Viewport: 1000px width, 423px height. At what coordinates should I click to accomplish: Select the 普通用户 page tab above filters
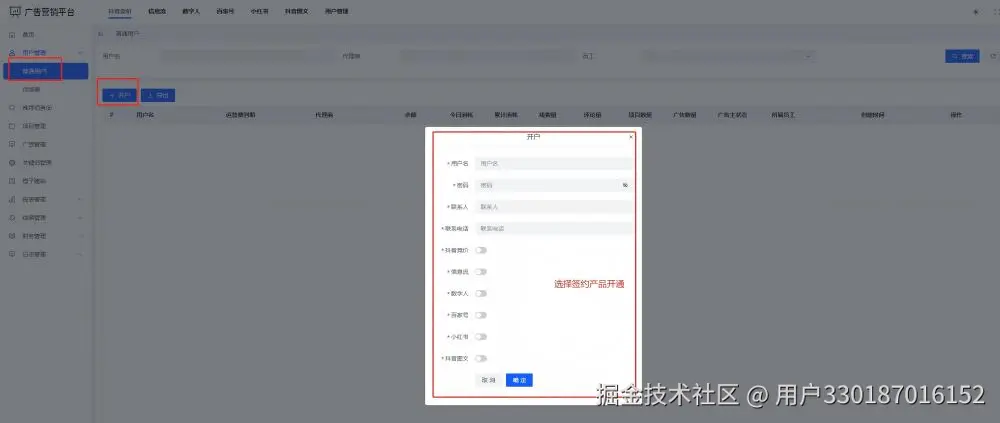click(127, 33)
